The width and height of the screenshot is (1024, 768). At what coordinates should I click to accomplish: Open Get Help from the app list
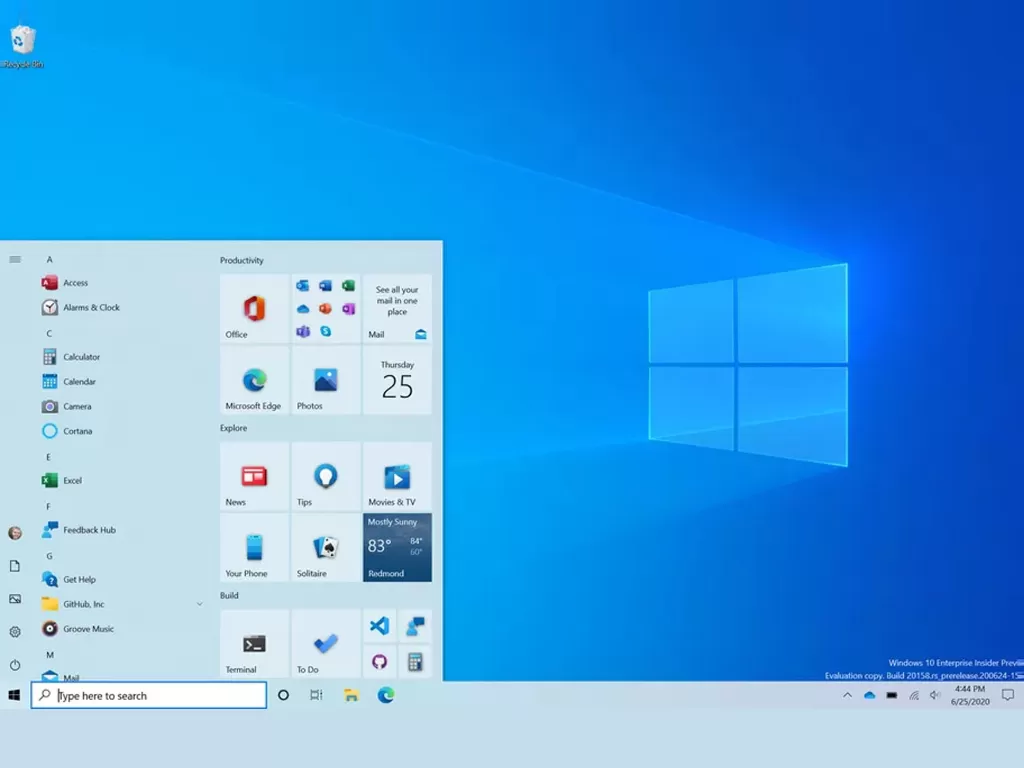coord(121,580)
